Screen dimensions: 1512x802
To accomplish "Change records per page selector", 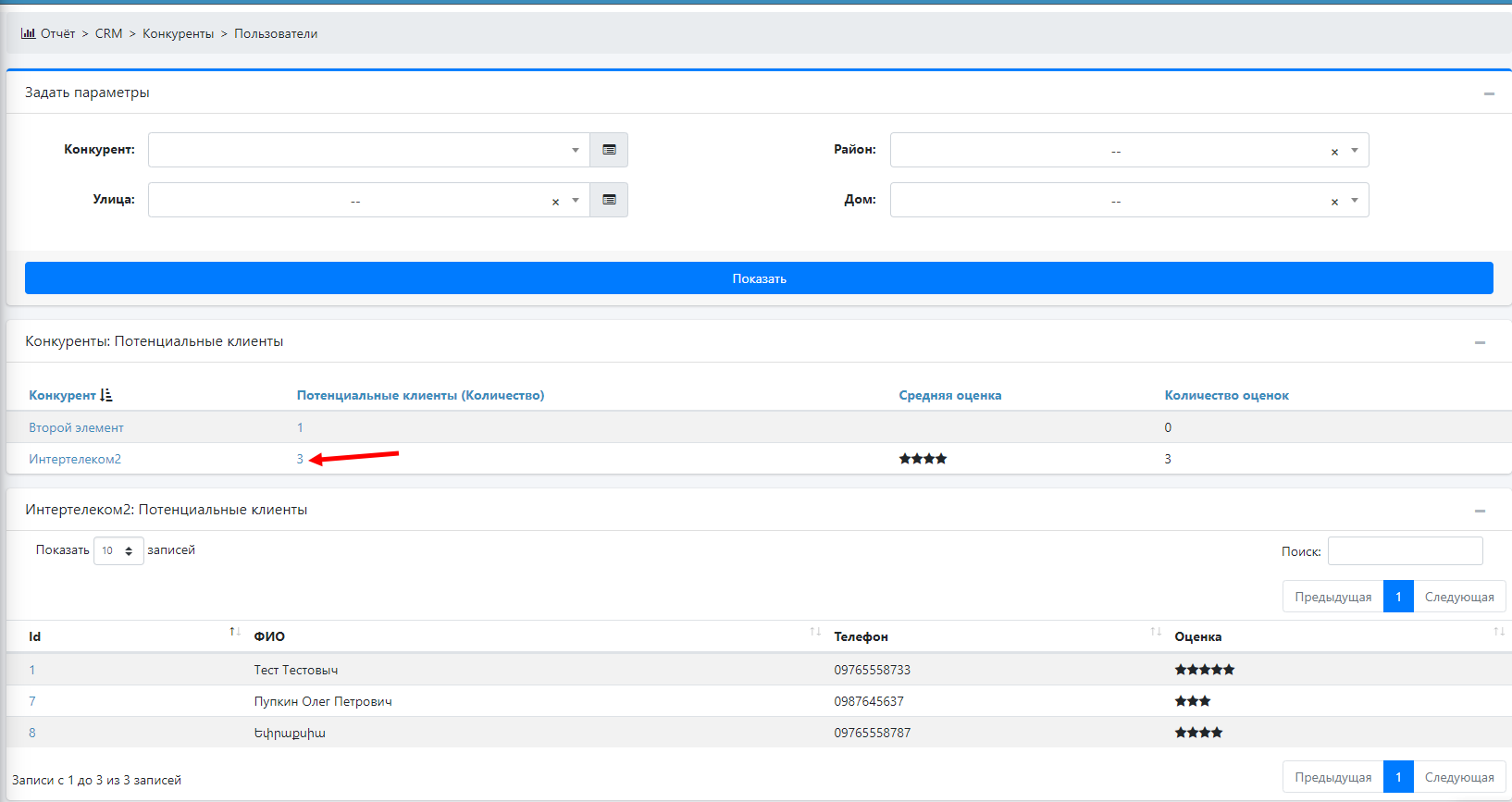I will [x=118, y=550].
